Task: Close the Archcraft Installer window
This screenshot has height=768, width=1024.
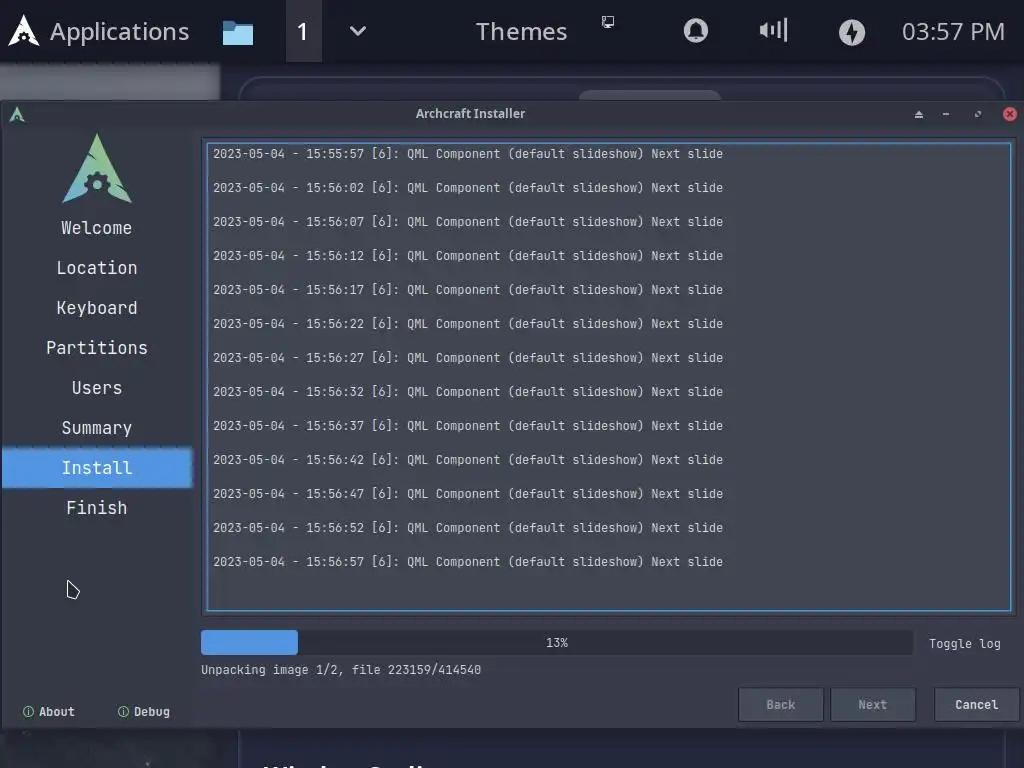Action: 1010,114
